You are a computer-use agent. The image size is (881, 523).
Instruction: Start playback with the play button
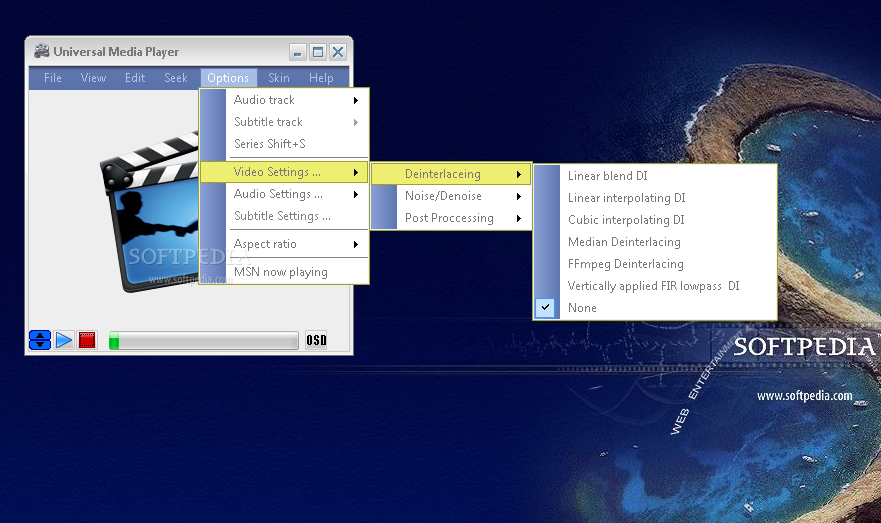[x=64, y=340]
